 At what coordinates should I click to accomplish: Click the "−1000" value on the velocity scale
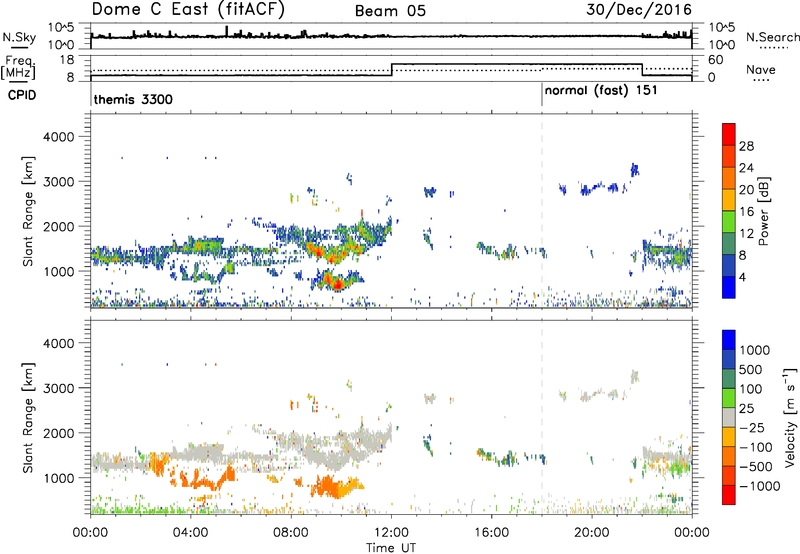coord(759,486)
